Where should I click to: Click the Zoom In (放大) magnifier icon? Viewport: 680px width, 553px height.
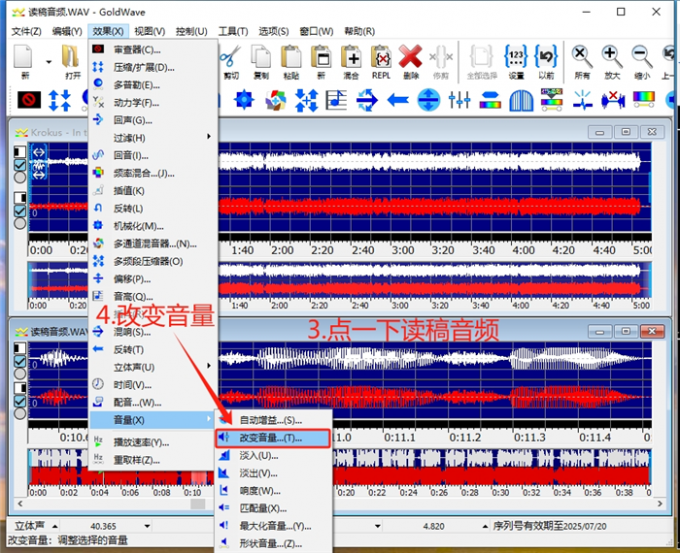[612, 57]
